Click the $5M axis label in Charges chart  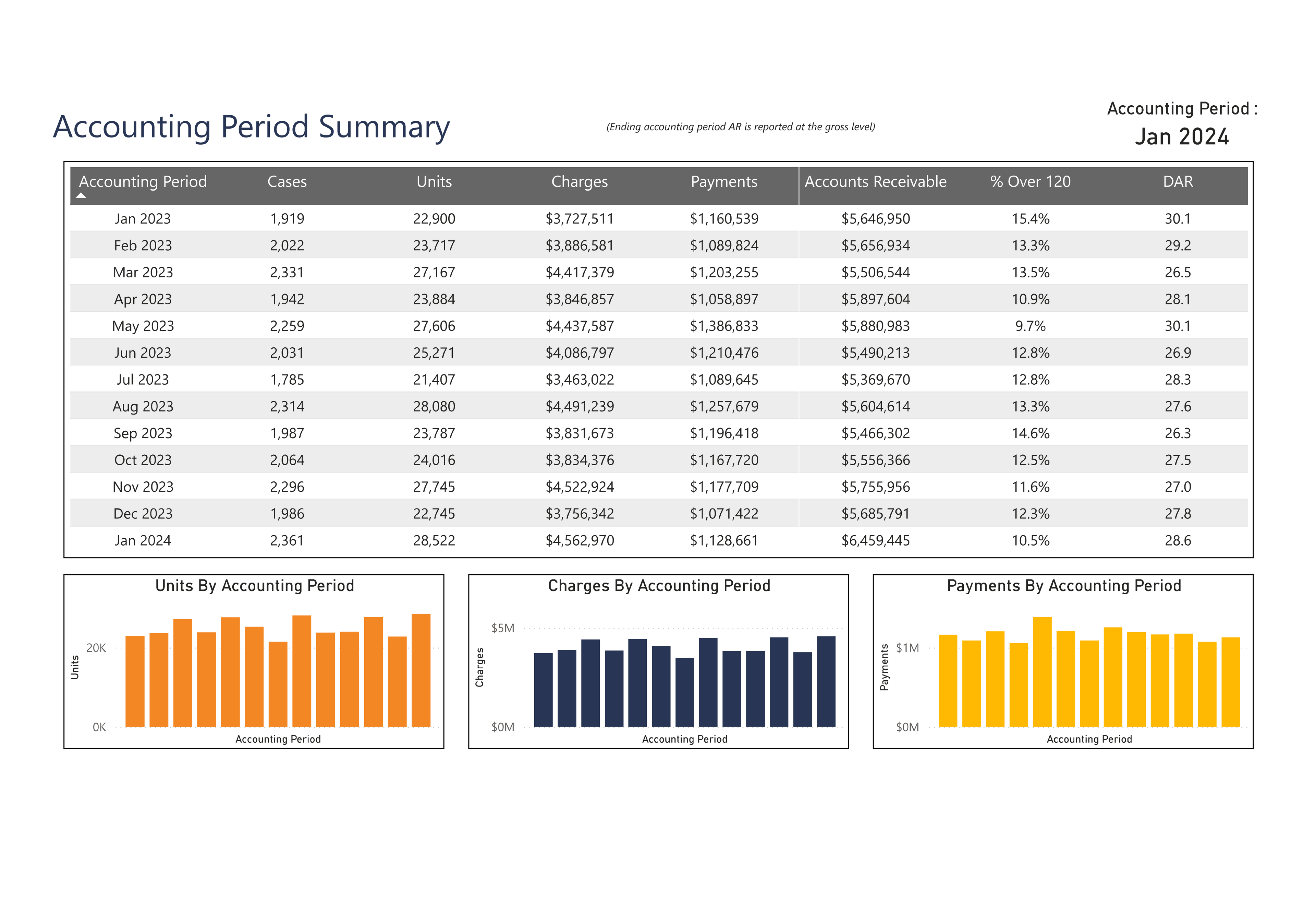503,627
